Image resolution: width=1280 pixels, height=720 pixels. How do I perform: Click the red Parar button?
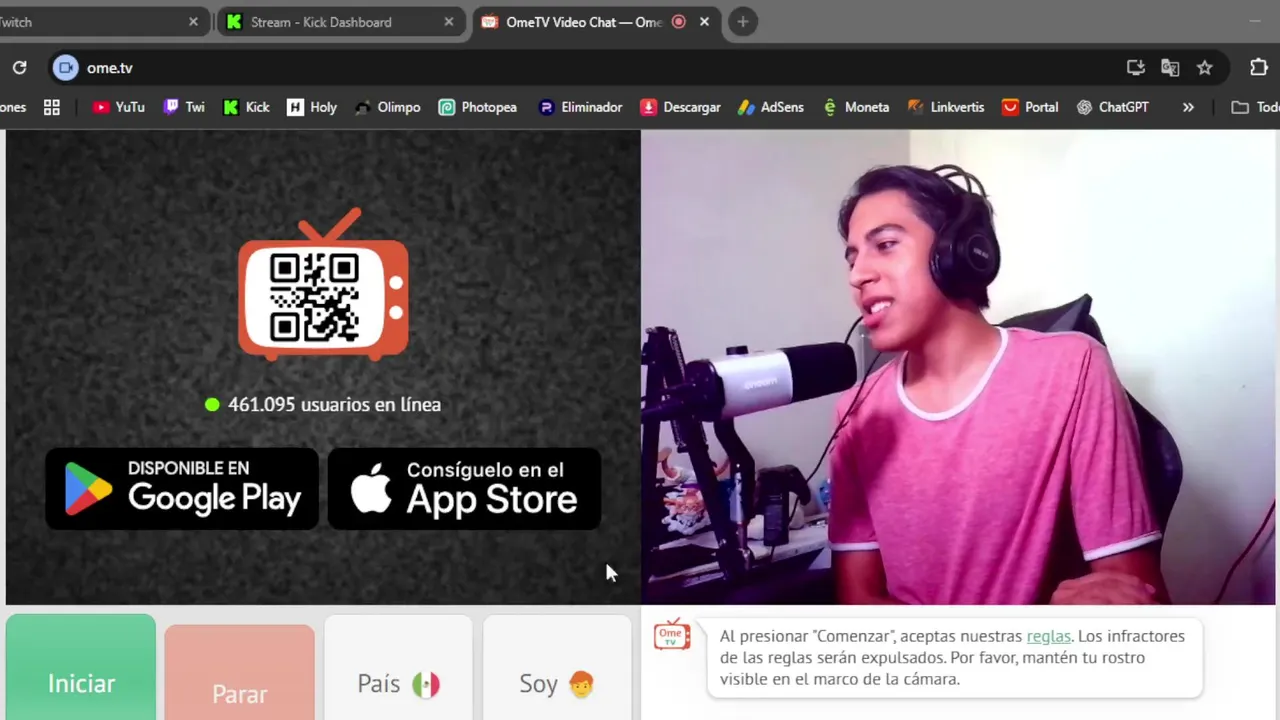[239, 672]
